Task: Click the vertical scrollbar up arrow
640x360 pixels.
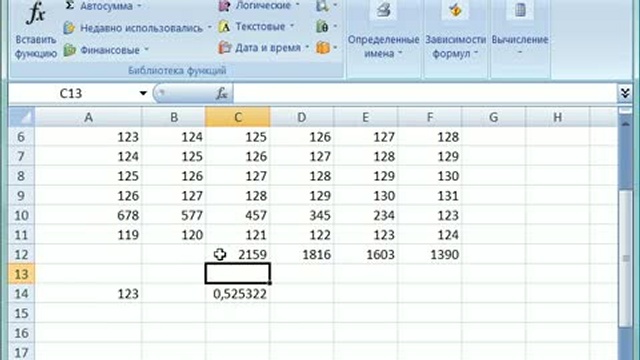Action: tap(625, 123)
